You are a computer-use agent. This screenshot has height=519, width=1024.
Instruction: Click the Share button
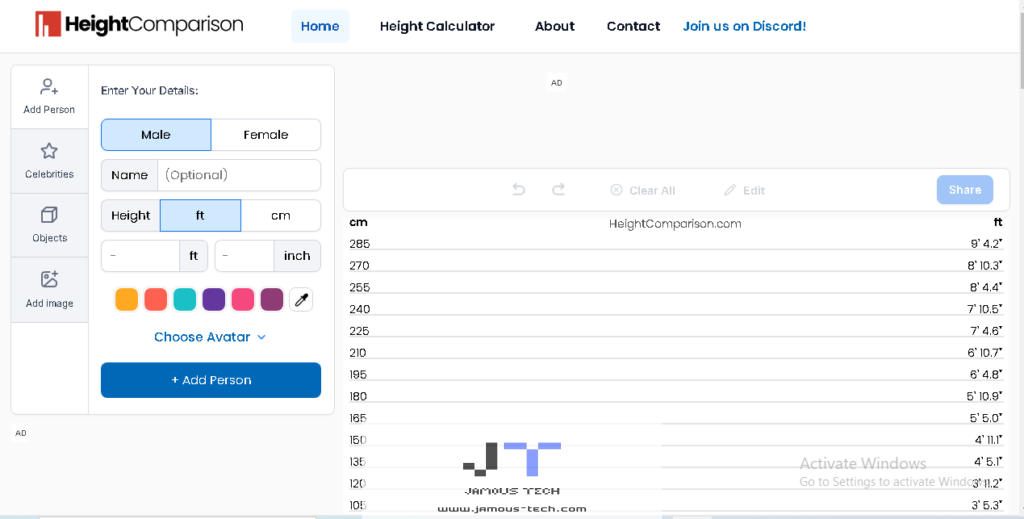click(965, 190)
